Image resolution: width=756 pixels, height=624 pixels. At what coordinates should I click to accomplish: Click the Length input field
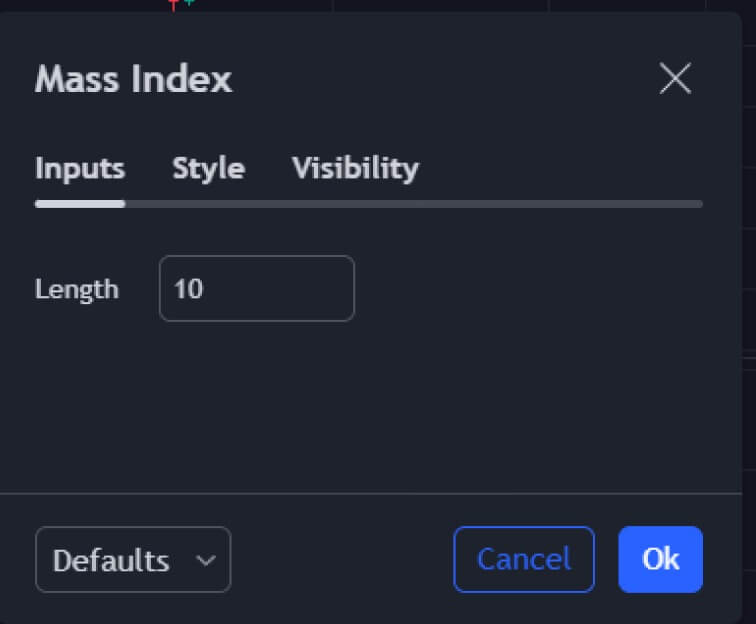tap(256, 289)
